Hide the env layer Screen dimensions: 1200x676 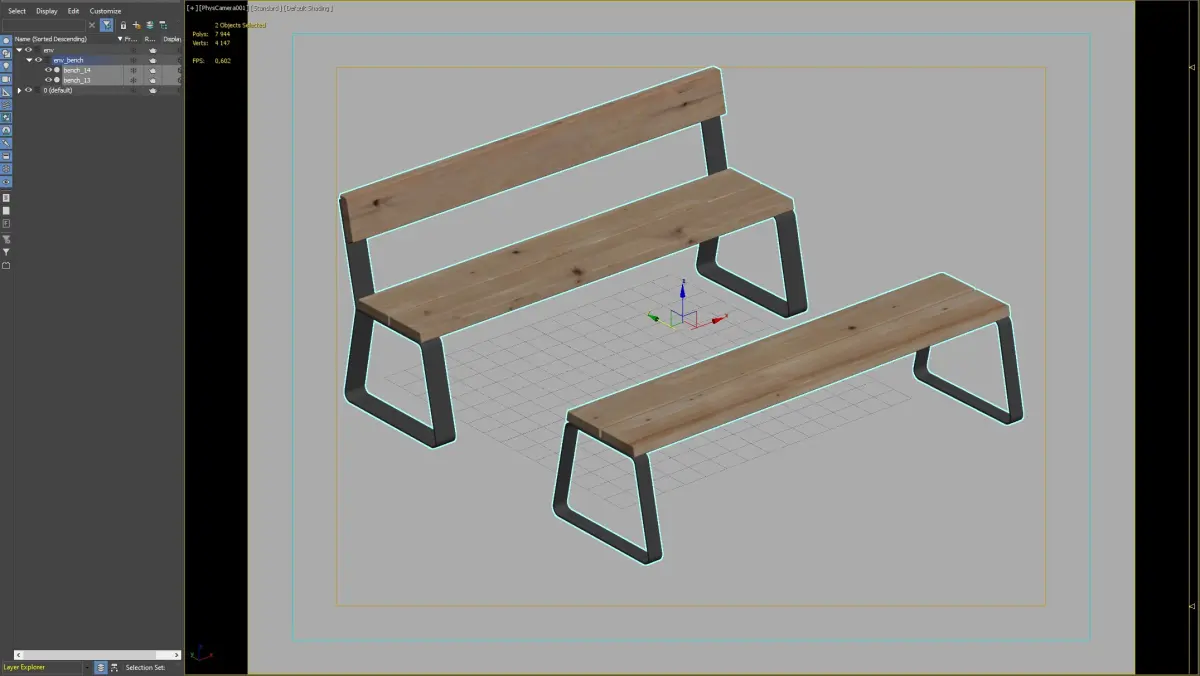tap(28, 50)
